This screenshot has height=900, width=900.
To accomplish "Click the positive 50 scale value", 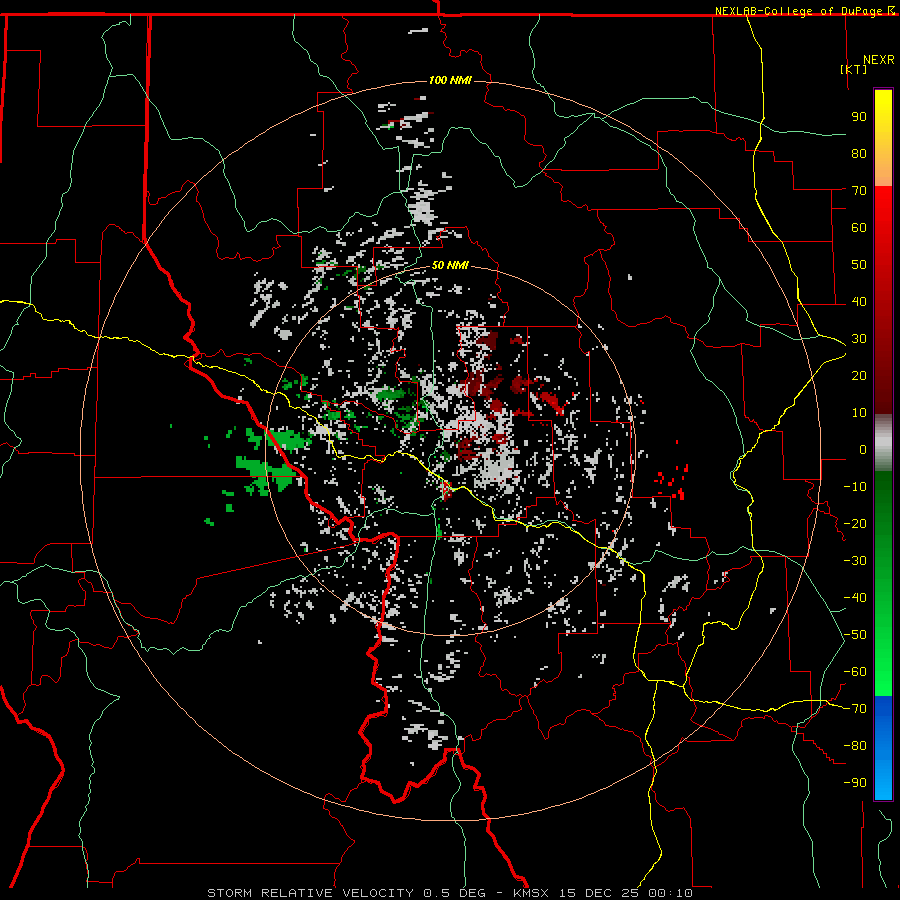I will point(859,265).
